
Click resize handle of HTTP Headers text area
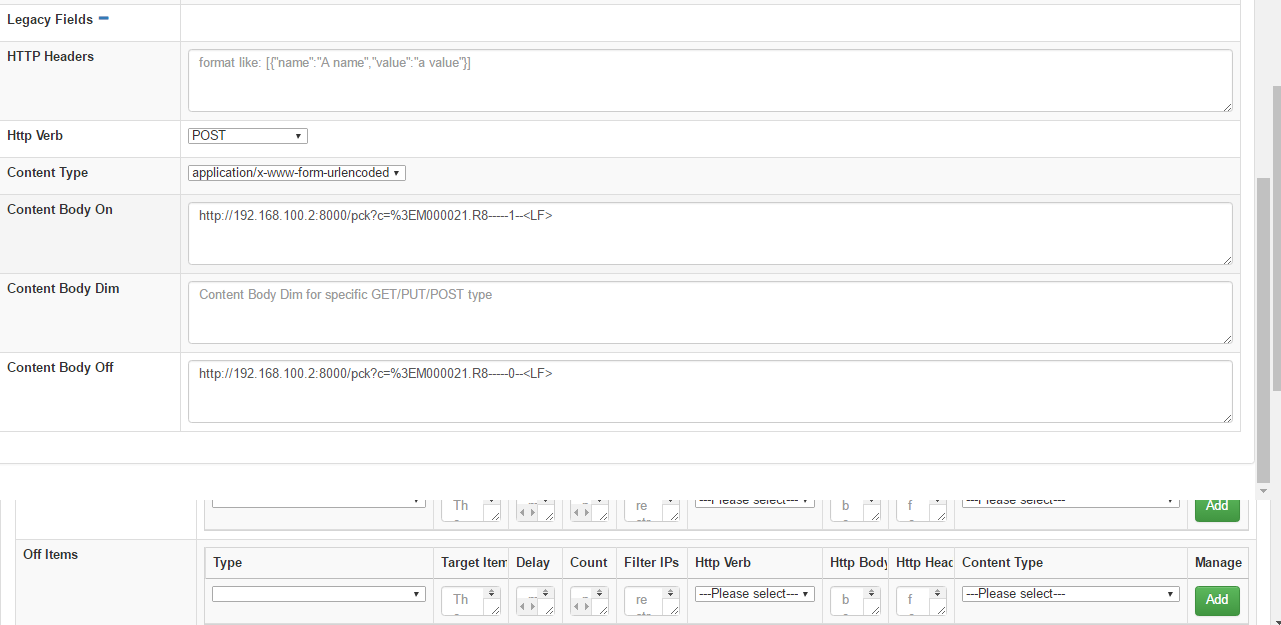(x=1226, y=105)
